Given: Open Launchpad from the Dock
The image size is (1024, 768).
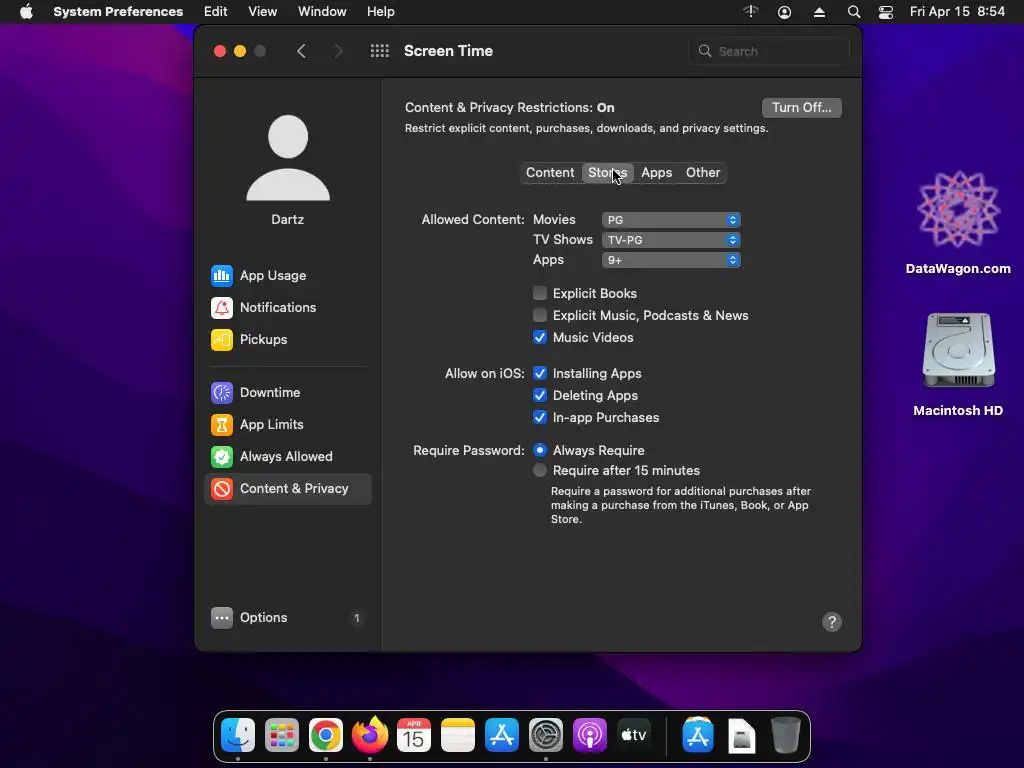Looking at the screenshot, I should [x=282, y=735].
